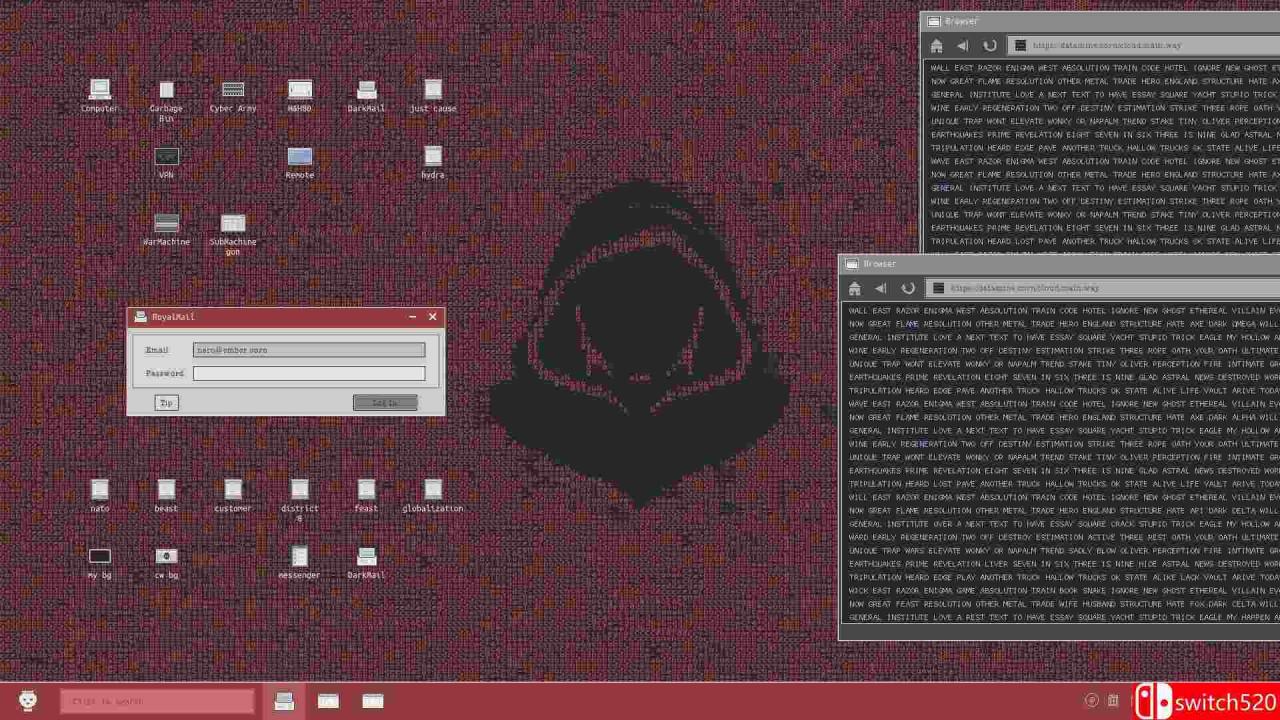Click the taskbar search box
This screenshot has width=1280, height=720.
coord(155,700)
